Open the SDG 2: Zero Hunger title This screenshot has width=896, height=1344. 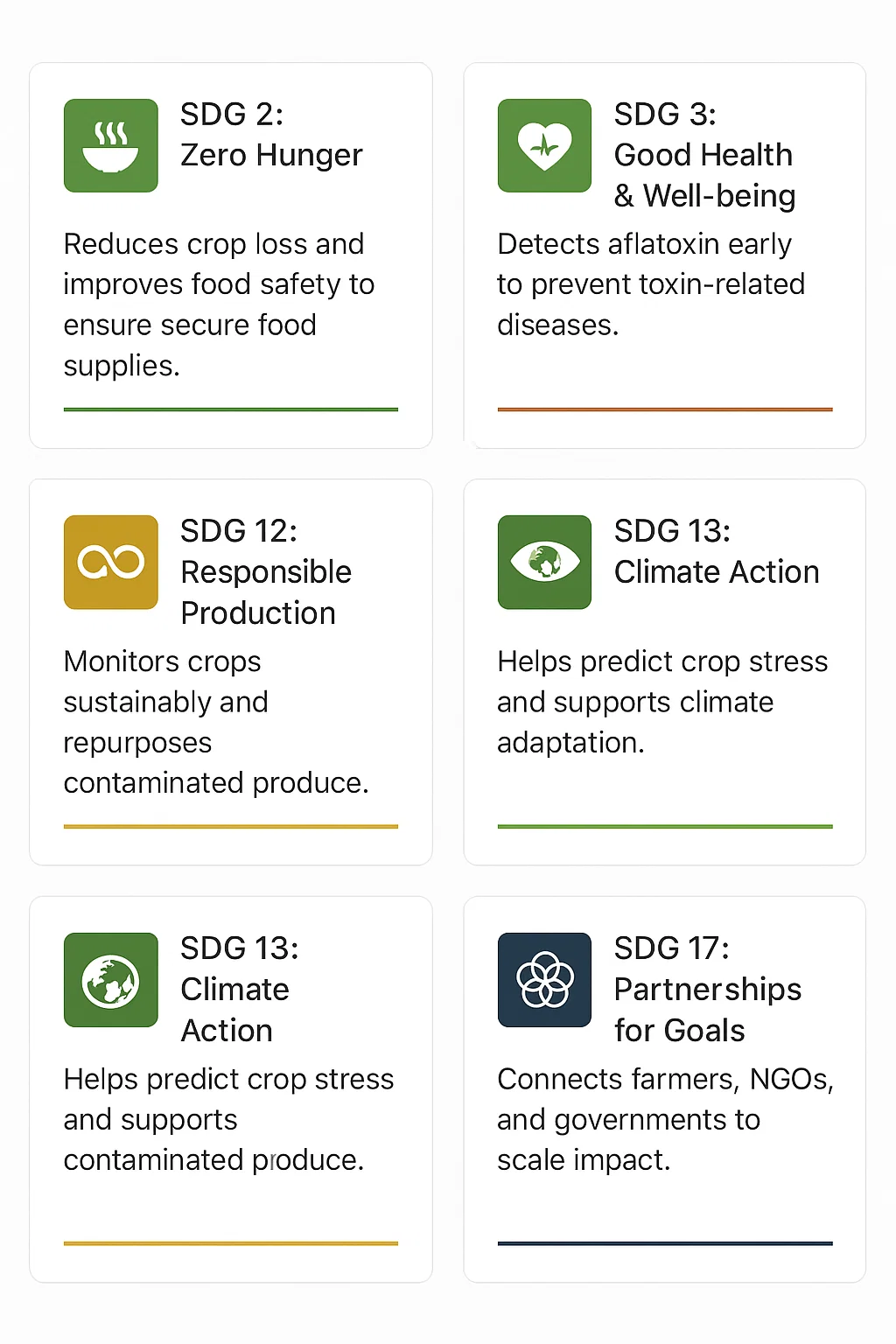(x=271, y=135)
